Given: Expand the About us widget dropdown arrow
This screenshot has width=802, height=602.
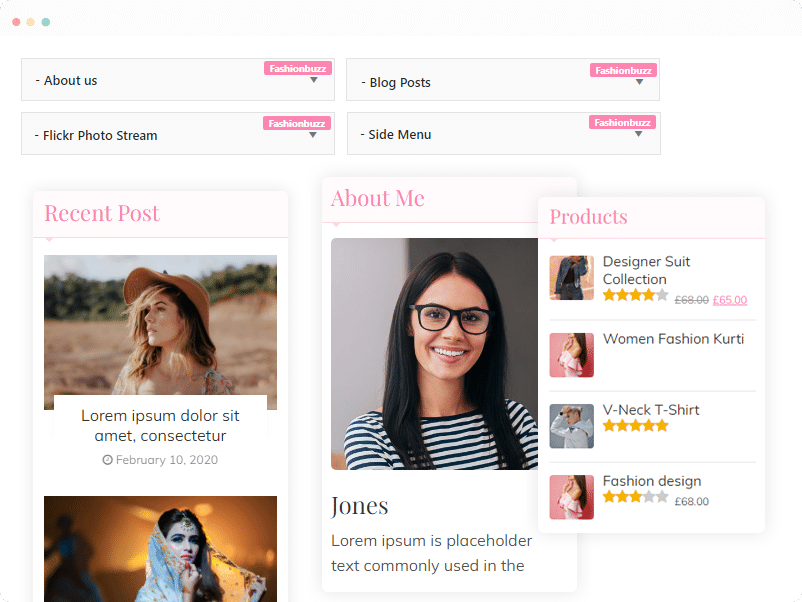Looking at the screenshot, I should coord(314,80).
